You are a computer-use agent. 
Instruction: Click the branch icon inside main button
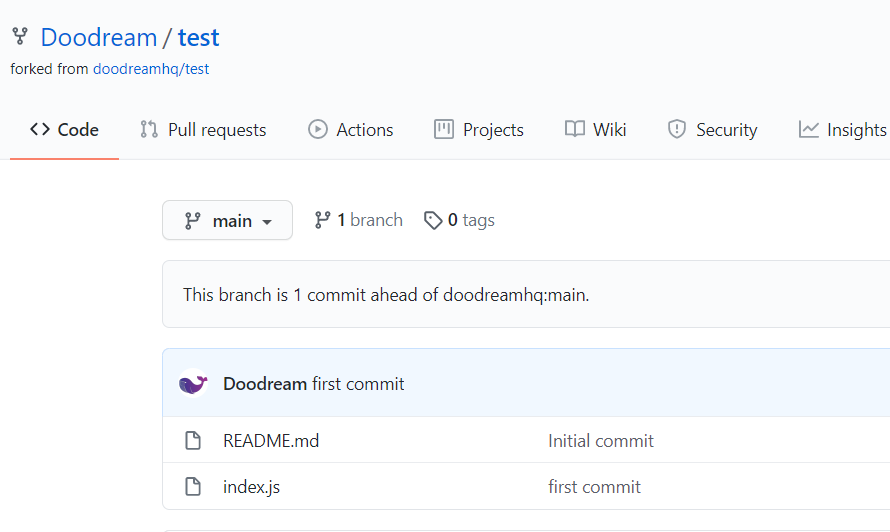pos(192,220)
